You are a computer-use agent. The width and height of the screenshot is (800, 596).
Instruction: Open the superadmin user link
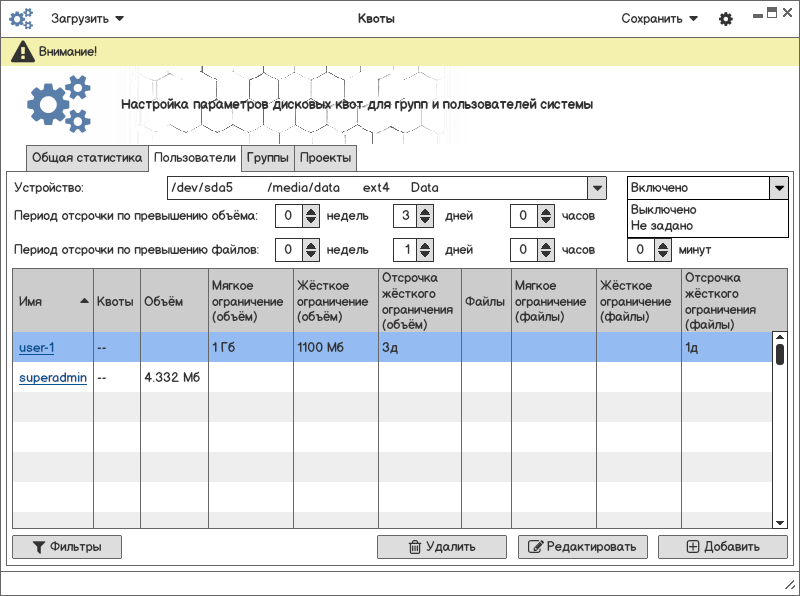53,378
